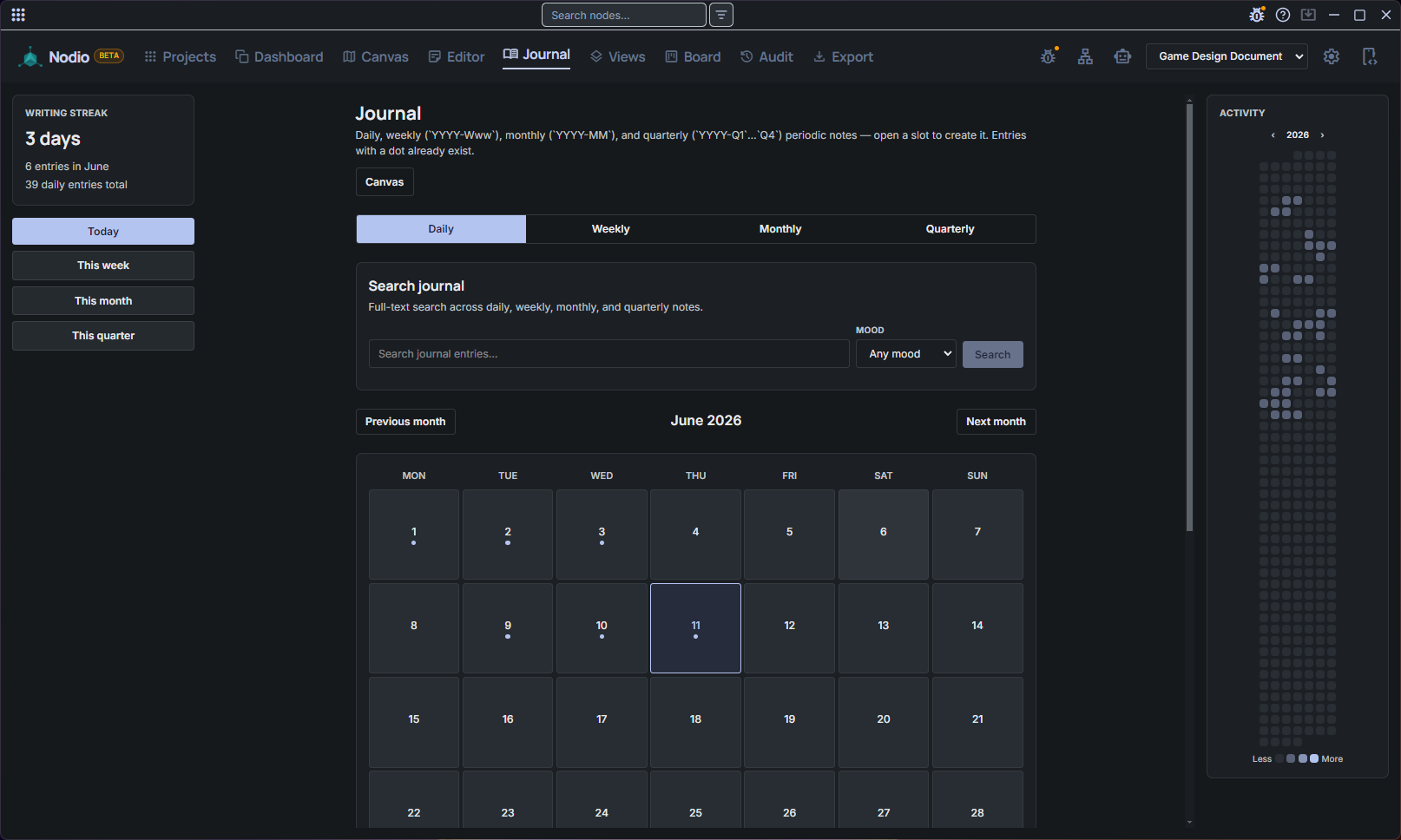Click the 'June 2026' month heading
The height and width of the screenshot is (840, 1401).
[x=706, y=421]
